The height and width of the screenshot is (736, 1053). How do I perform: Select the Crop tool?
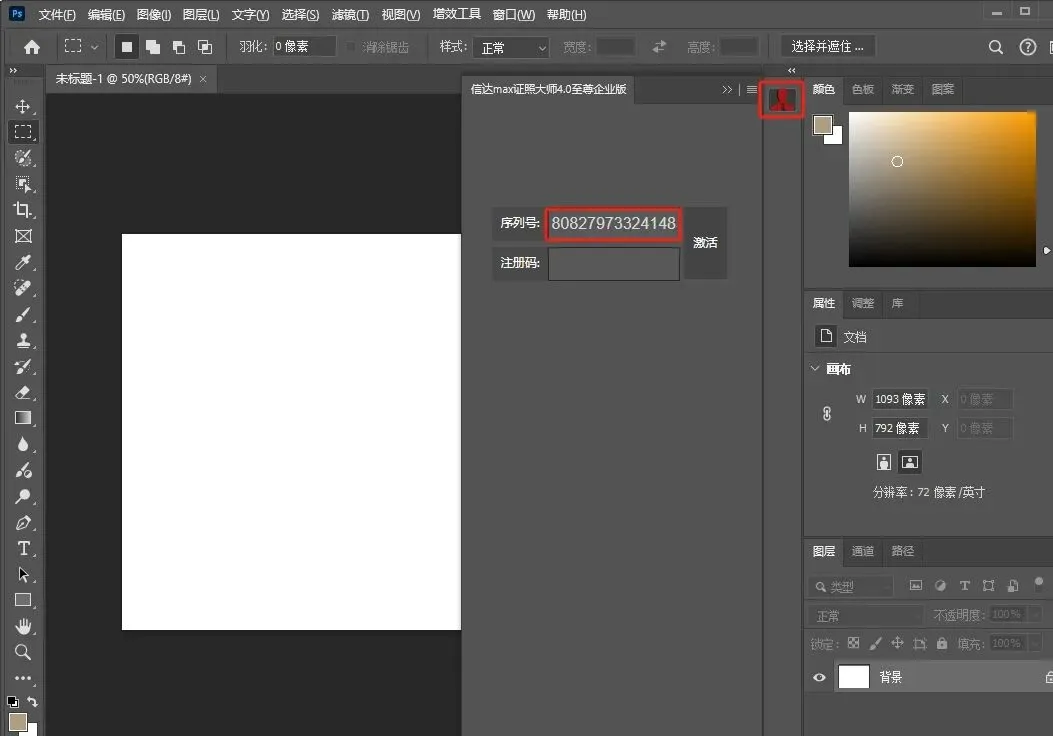pyautogui.click(x=23, y=210)
